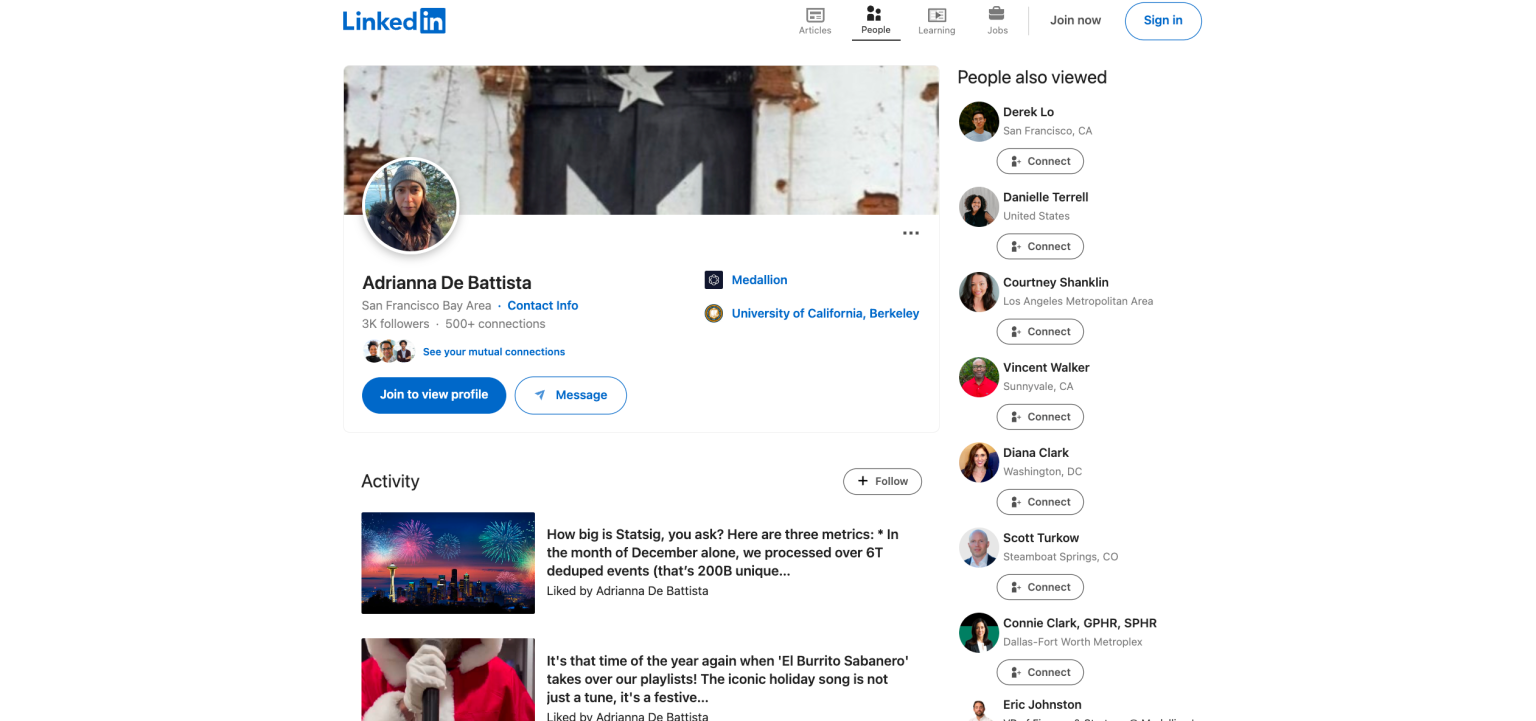Open See your mutual connections link
1536x721 pixels.
[x=493, y=351]
